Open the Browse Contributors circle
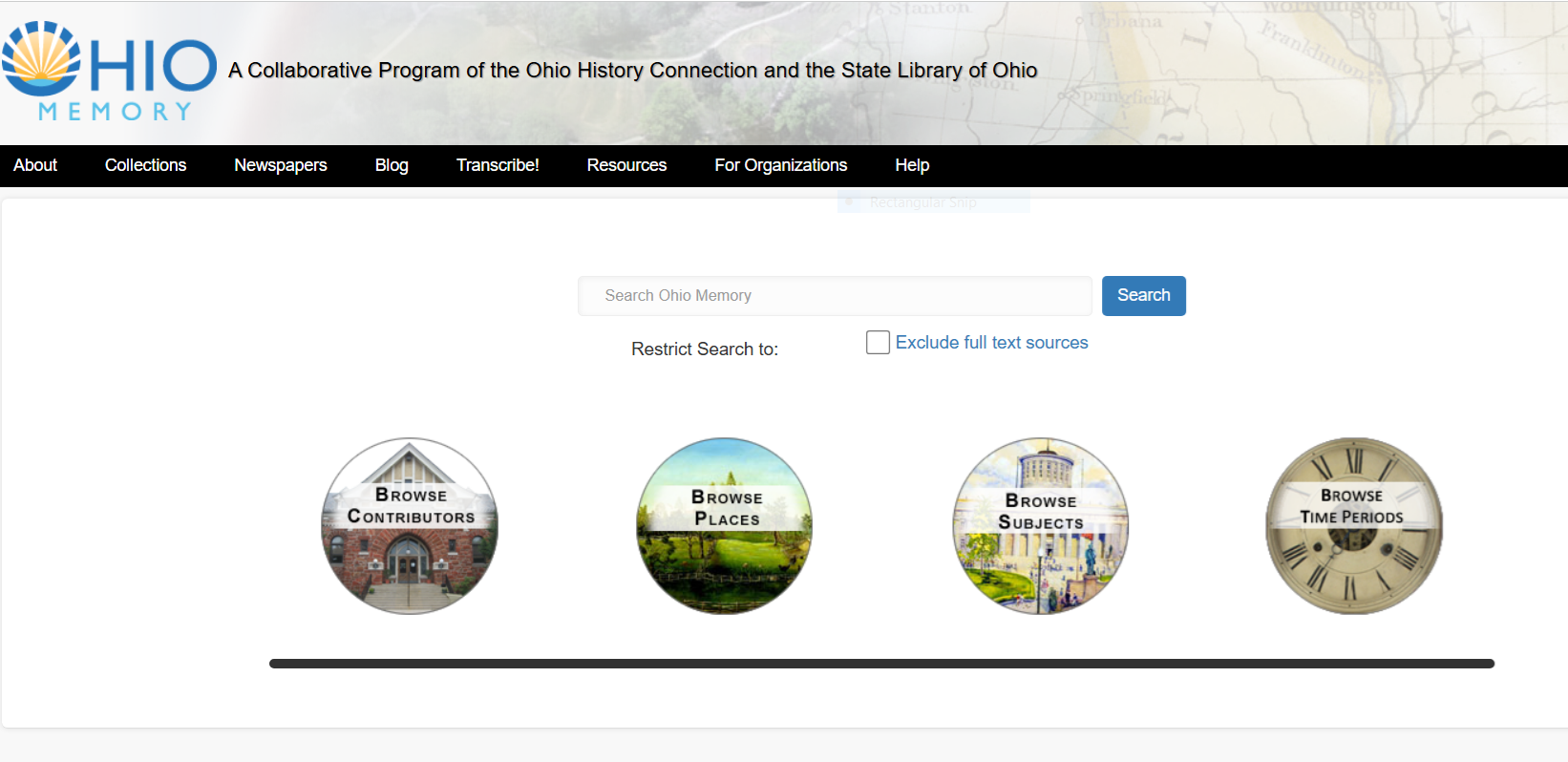Image resolution: width=1568 pixels, height=762 pixels. 410,526
